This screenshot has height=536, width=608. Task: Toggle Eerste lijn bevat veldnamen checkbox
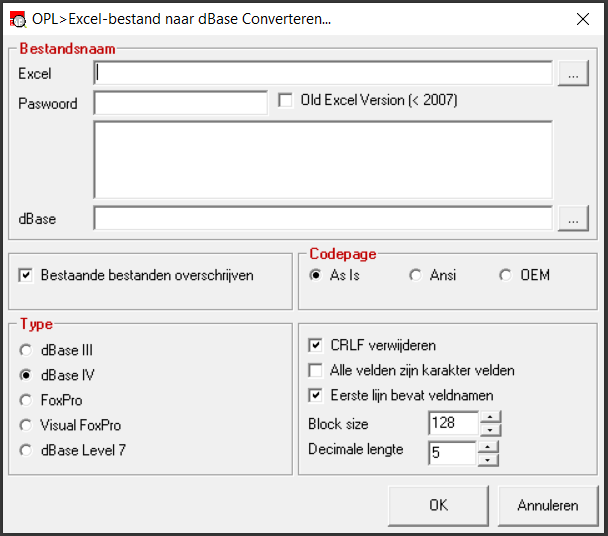(315, 396)
